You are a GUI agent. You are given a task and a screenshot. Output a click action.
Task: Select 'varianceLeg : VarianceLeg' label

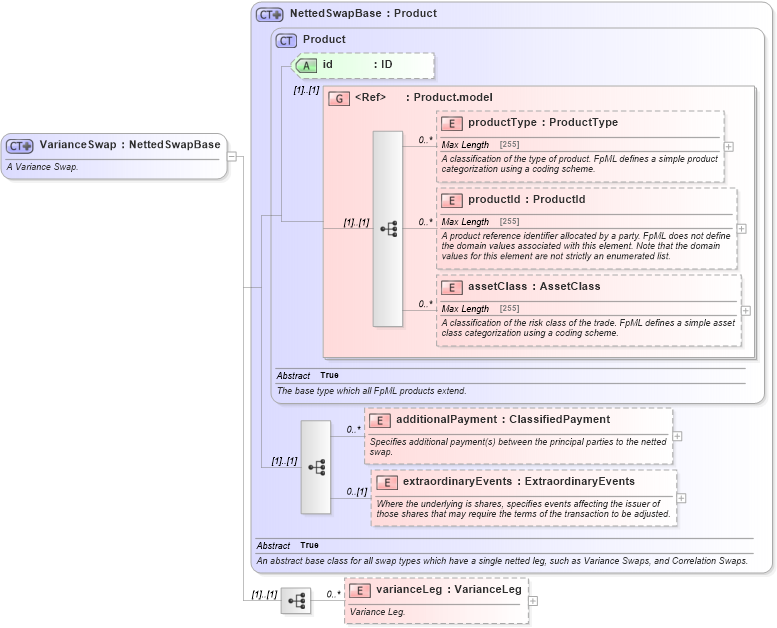449,589
